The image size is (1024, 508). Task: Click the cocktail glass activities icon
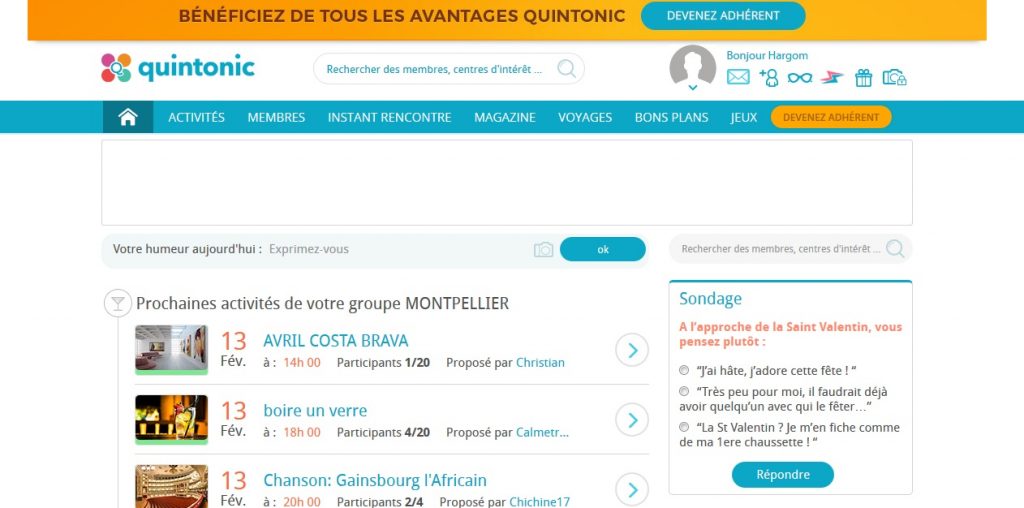[118, 304]
